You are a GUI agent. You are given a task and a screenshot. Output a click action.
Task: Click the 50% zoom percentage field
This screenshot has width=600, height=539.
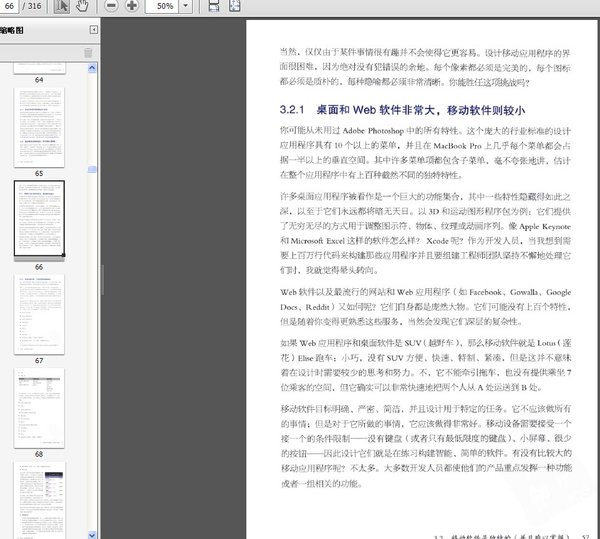pos(165,6)
